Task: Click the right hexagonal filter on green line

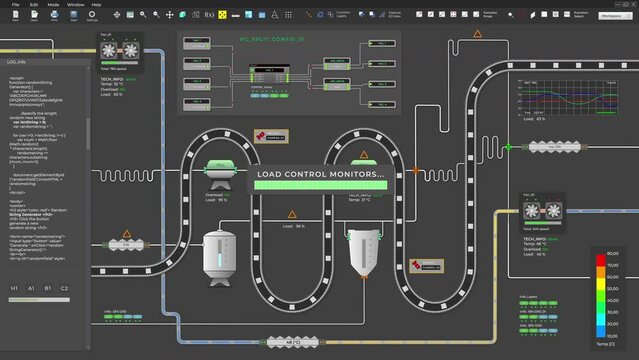Action: click(x=555, y=147)
